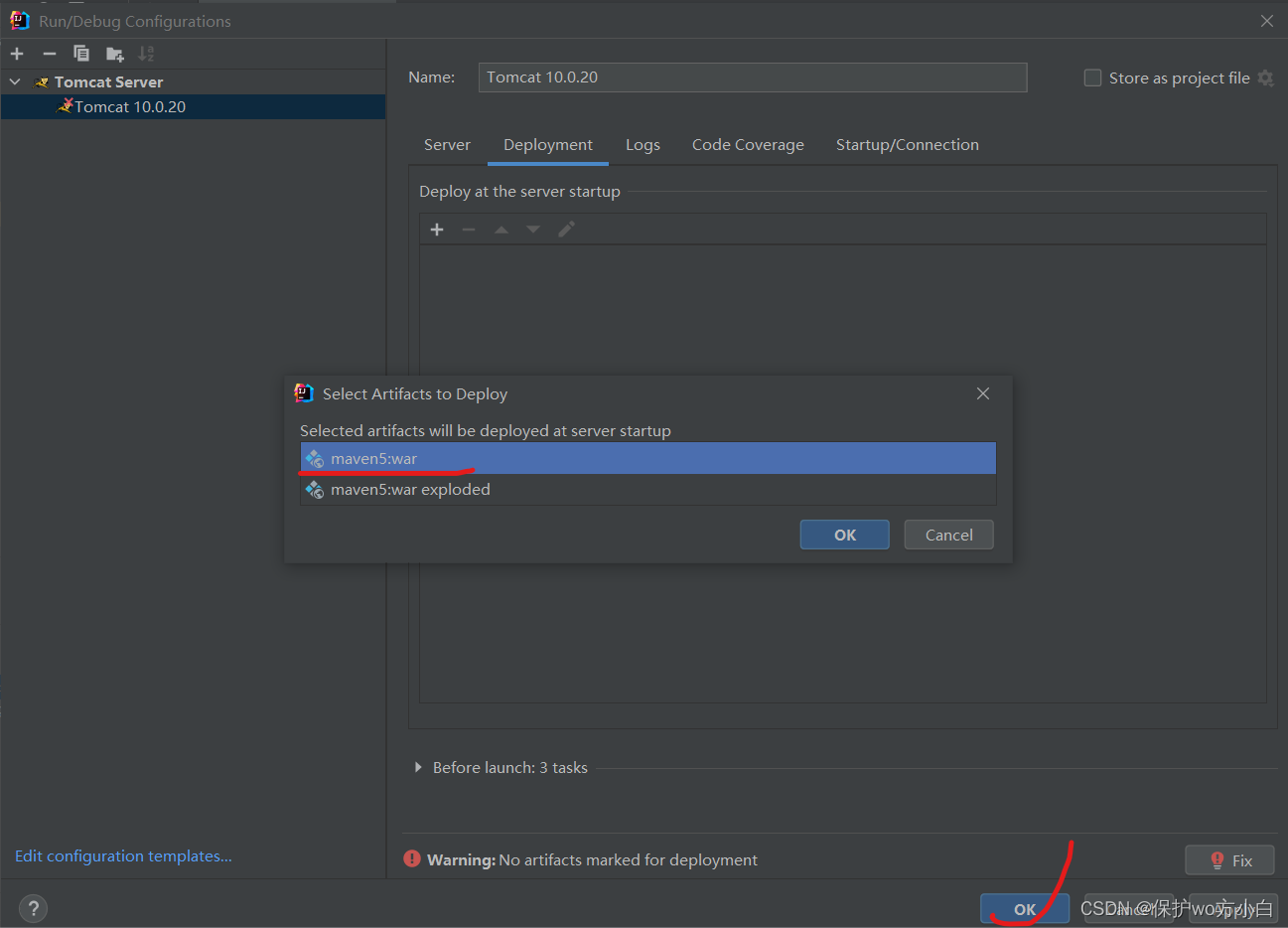Switch to the Server tab
The width and height of the screenshot is (1288, 928).
(447, 145)
